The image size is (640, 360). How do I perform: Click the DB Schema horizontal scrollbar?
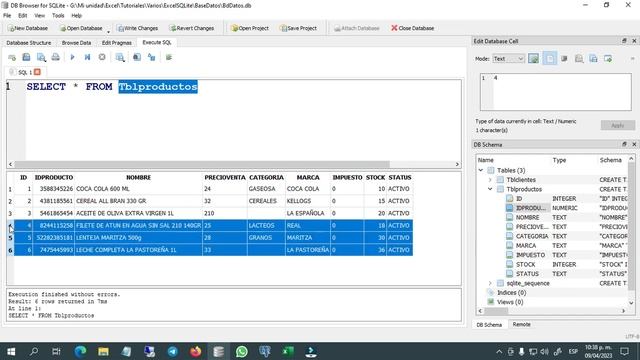pyautogui.click(x=496, y=311)
